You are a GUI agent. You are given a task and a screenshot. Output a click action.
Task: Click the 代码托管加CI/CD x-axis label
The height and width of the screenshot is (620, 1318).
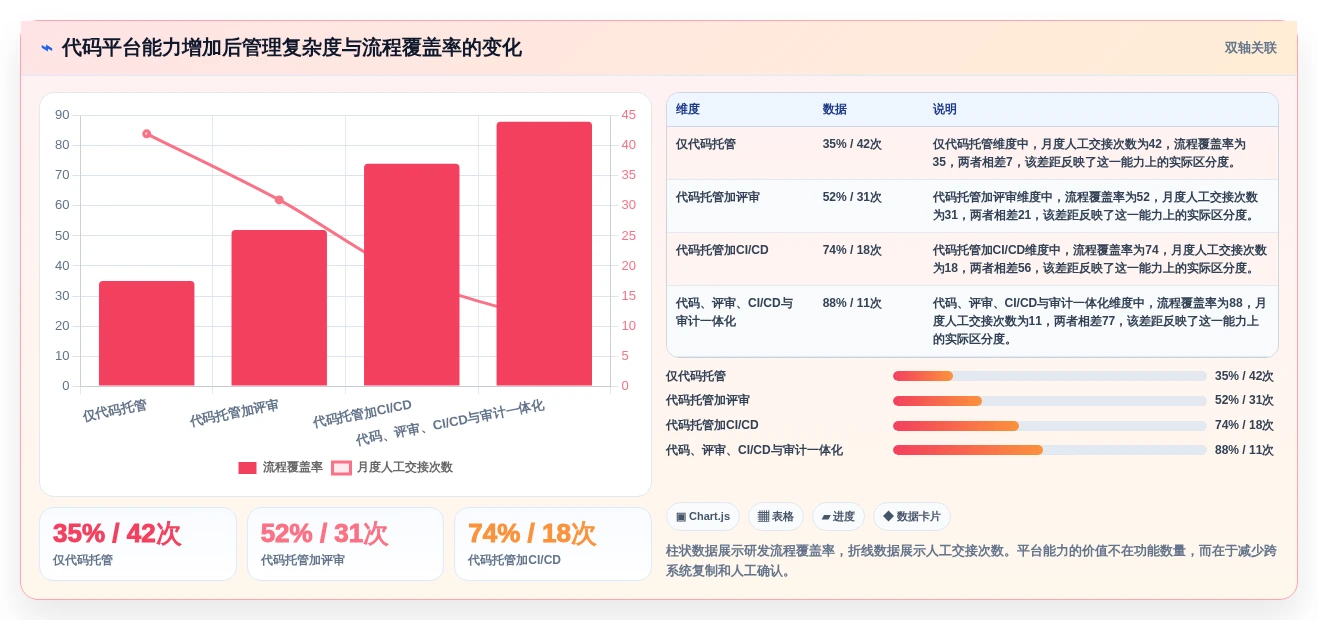pyautogui.click(x=362, y=414)
